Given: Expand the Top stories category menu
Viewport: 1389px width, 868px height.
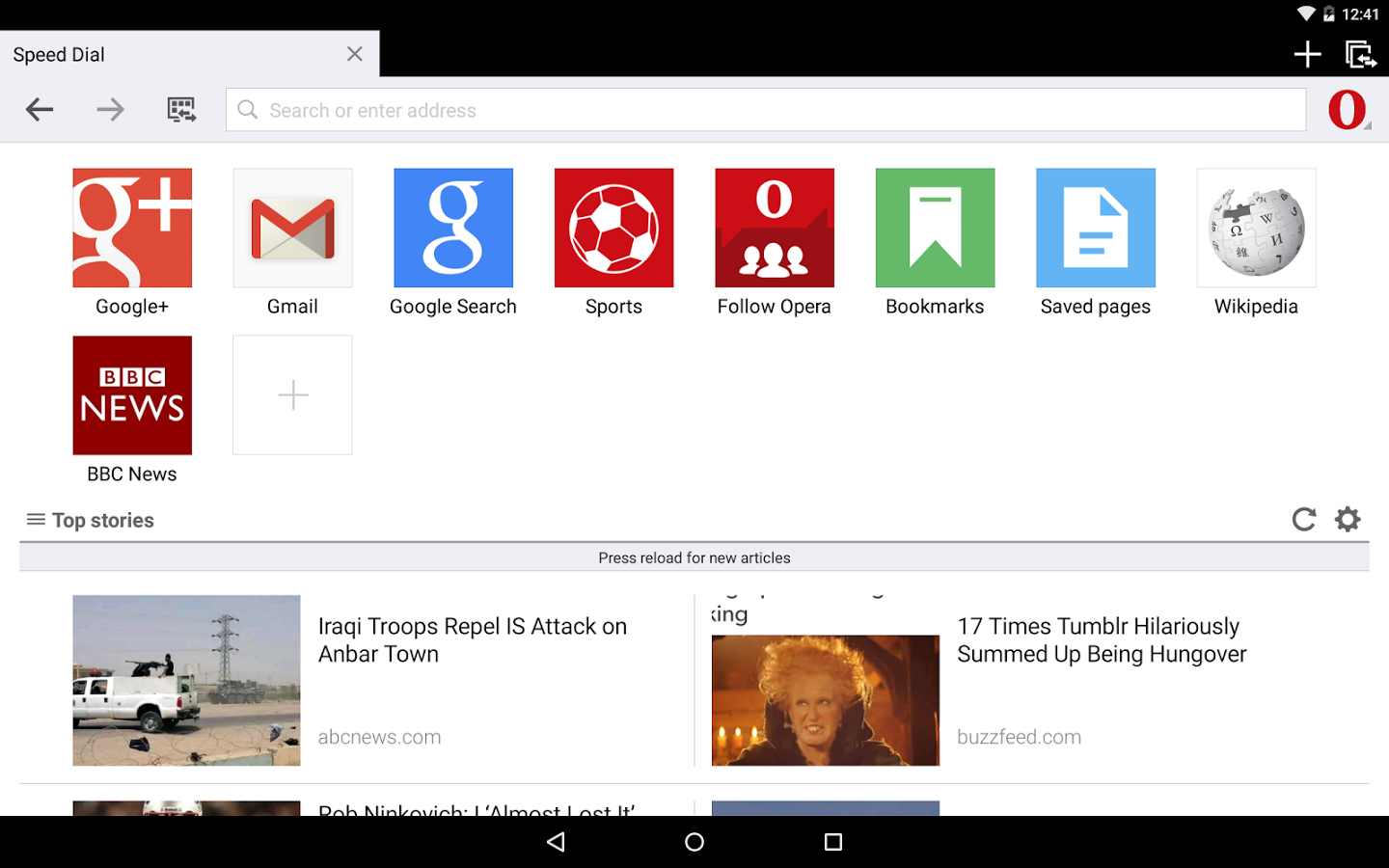Looking at the screenshot, I should click(90, 520).
